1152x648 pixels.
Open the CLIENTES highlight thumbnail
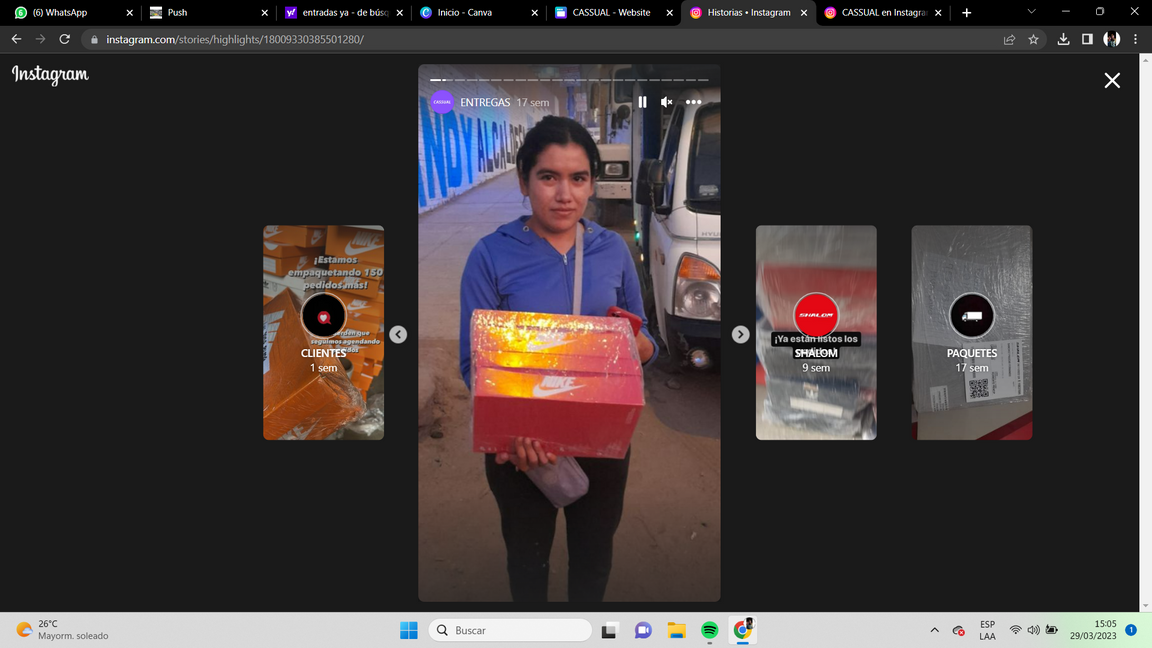tap(323, 332)
